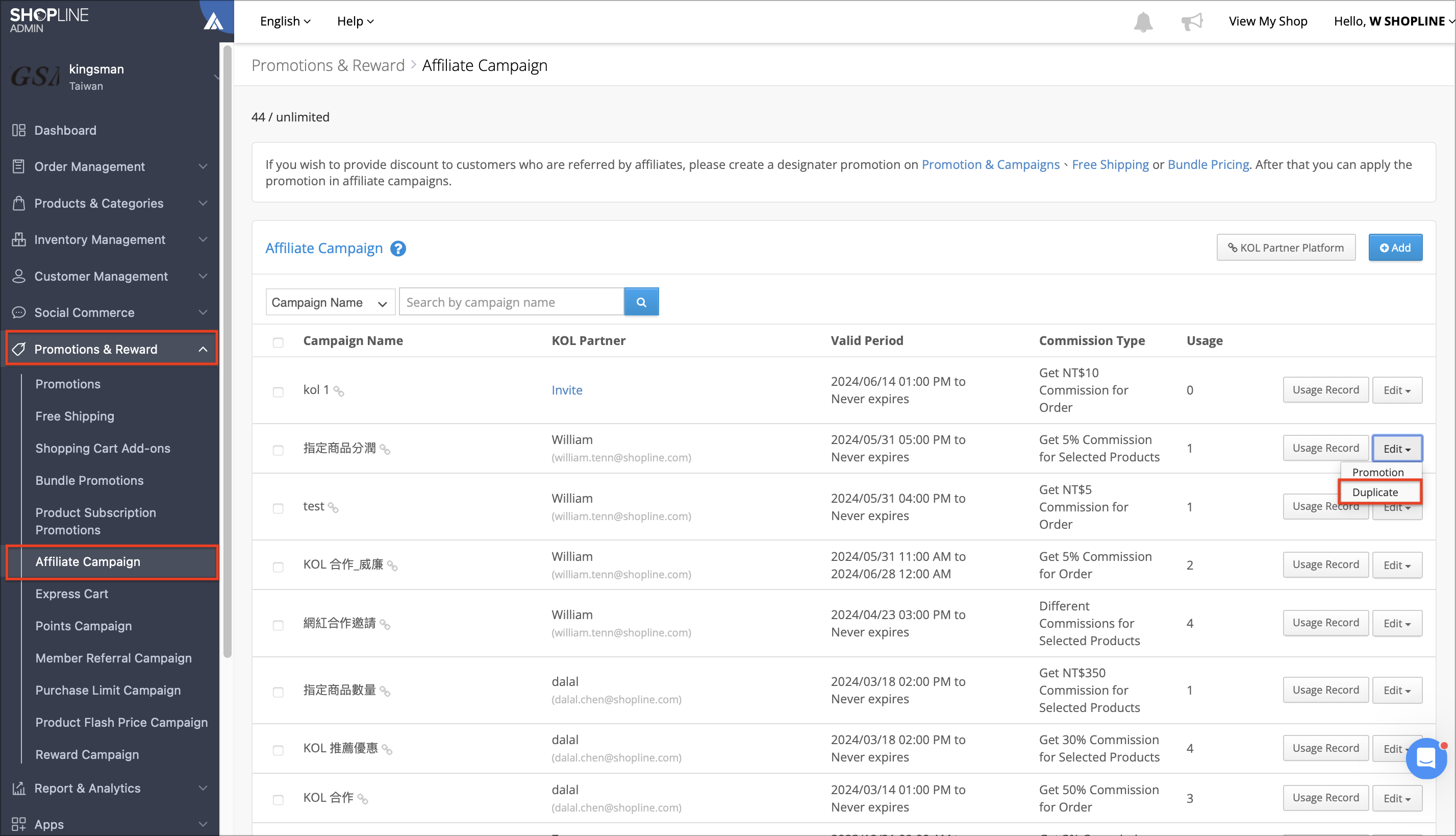The height and width of the screenshot is (836, 1456).
Task: Check the KOL 合作 campaign checkbox
Action: [x=279, y=800]
